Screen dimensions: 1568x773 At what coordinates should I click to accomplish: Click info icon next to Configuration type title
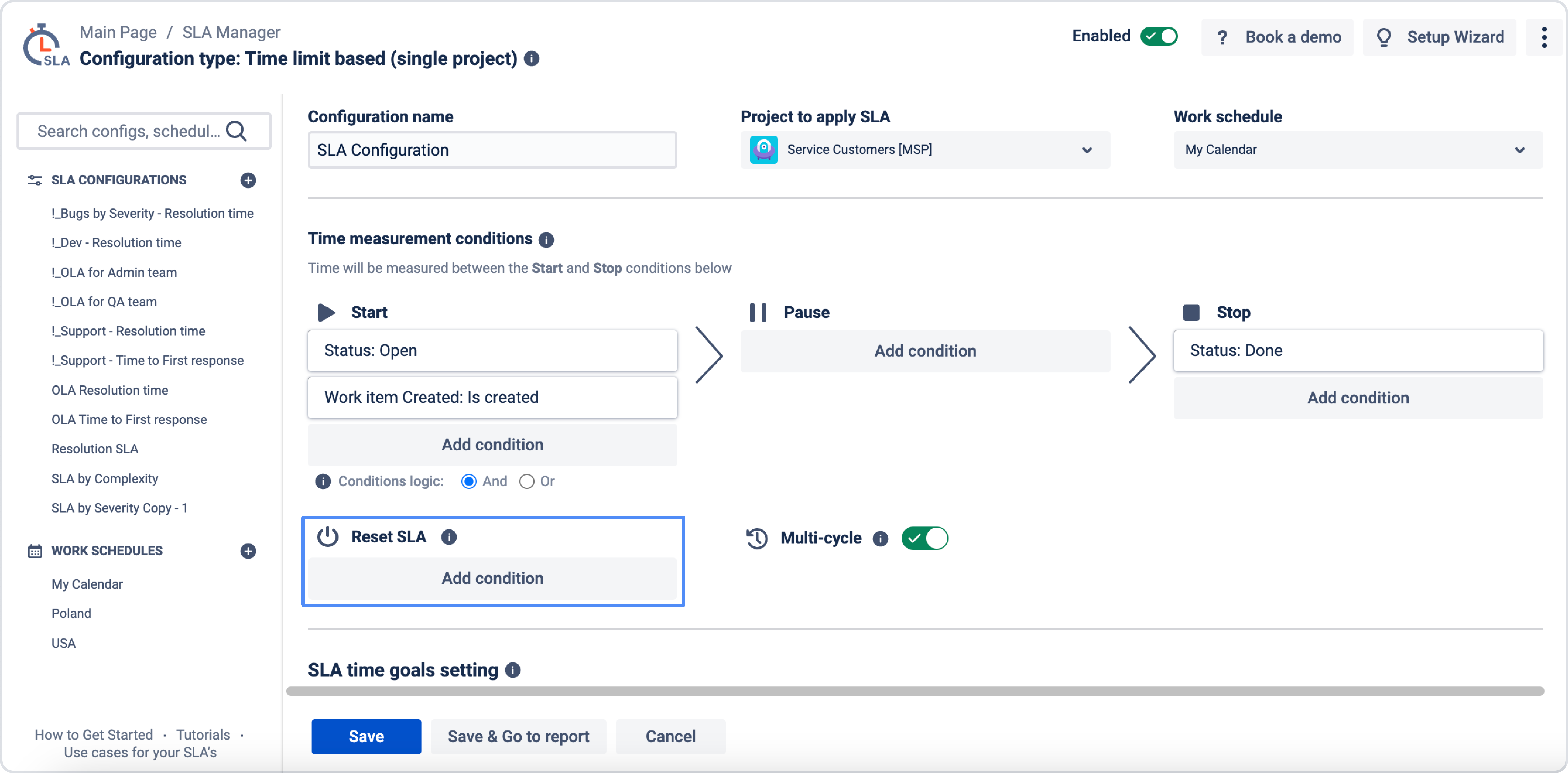531,58
